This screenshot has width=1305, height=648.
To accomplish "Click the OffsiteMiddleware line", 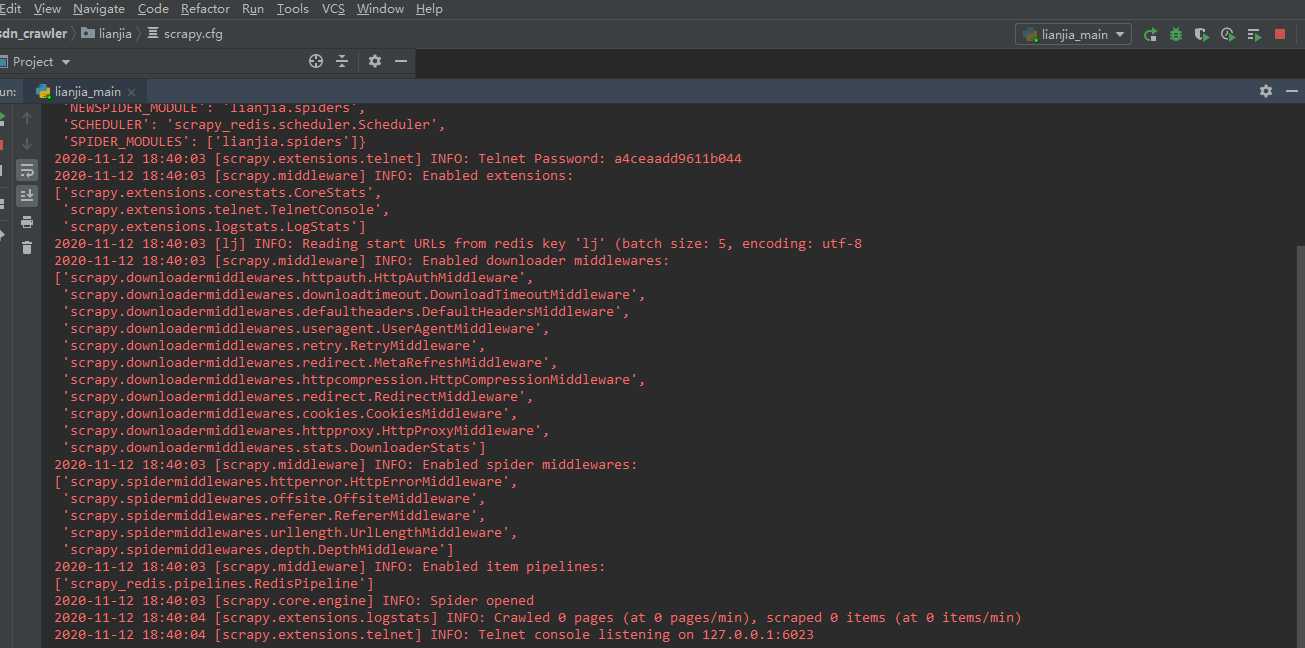I will pyautogui.click(x=274, y=498).
